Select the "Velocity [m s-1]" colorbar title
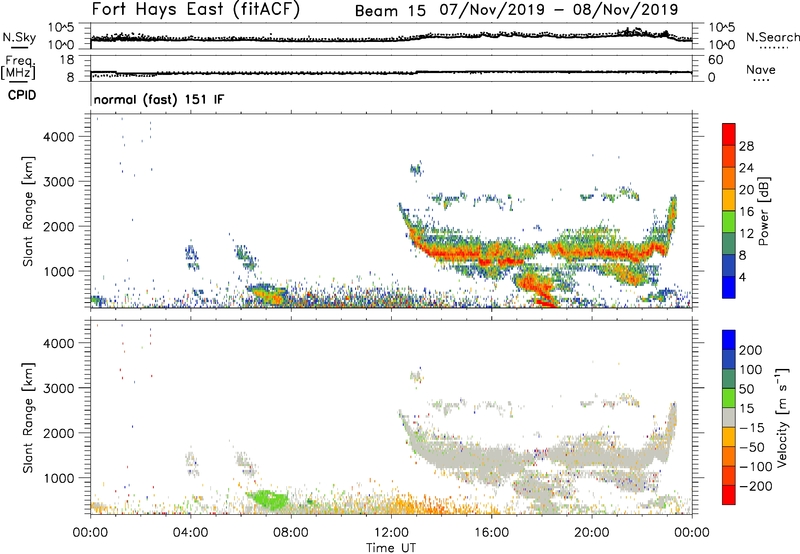This screenshot has width=800, height=554. pos(782,417)
